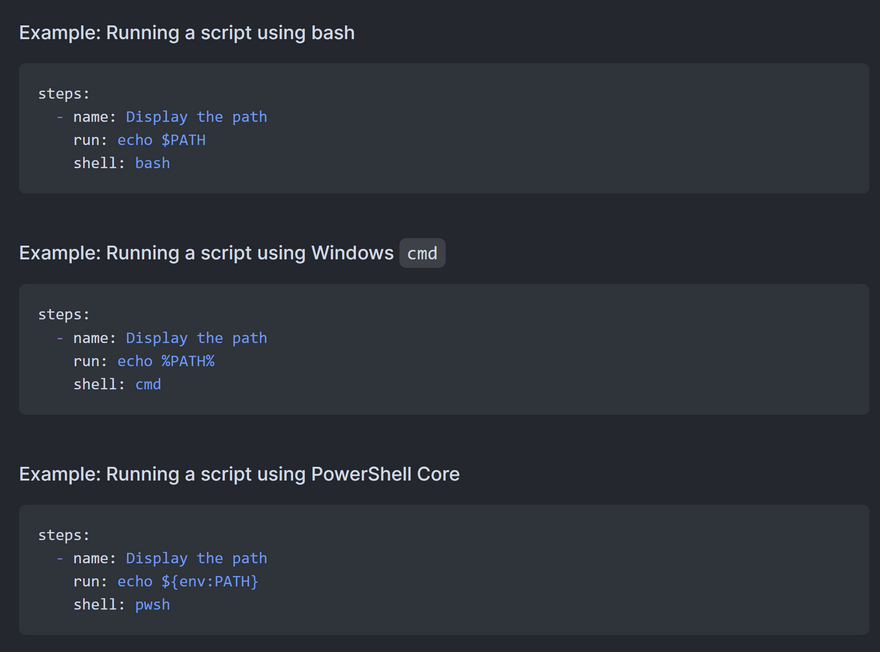
Task: Click the "echo ${env:PATH}" command text
Action: pos(188,581)
